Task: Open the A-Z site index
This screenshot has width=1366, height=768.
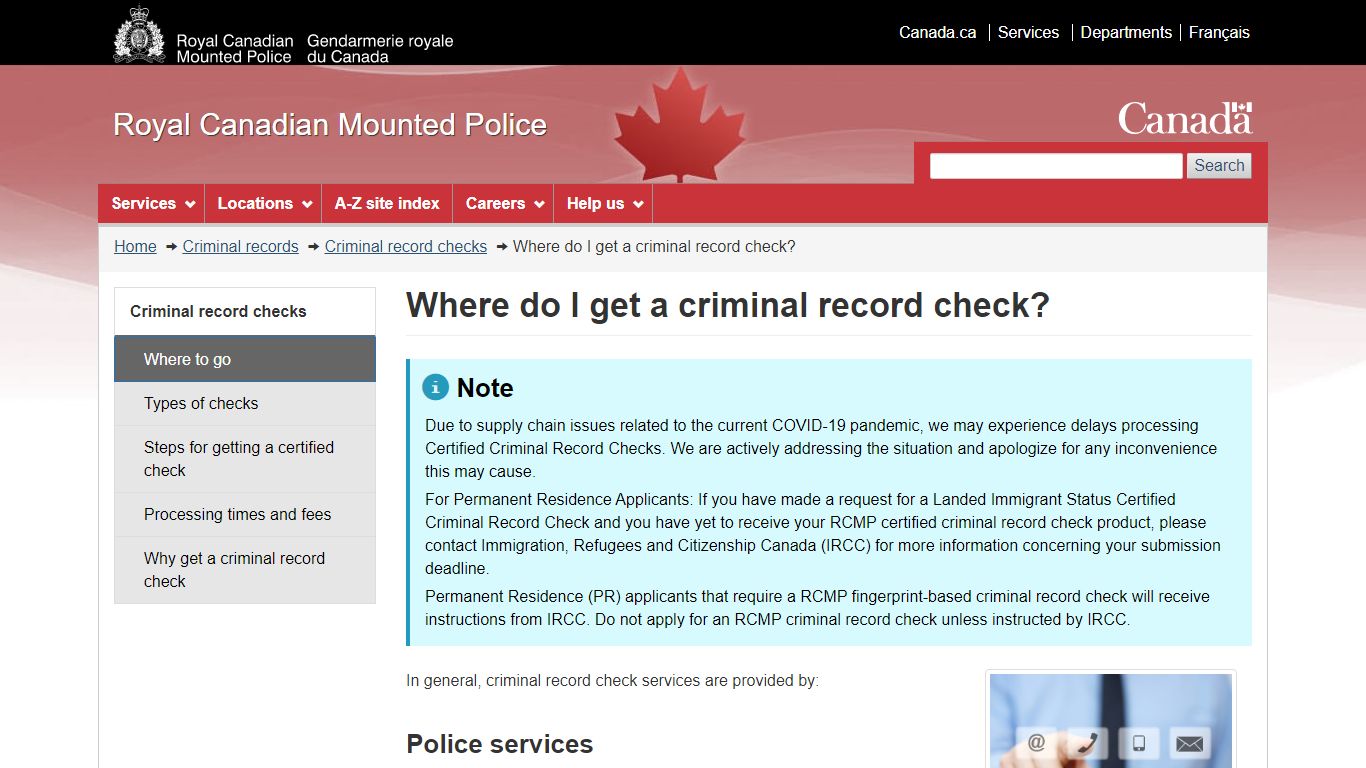Action: [387, 203]
